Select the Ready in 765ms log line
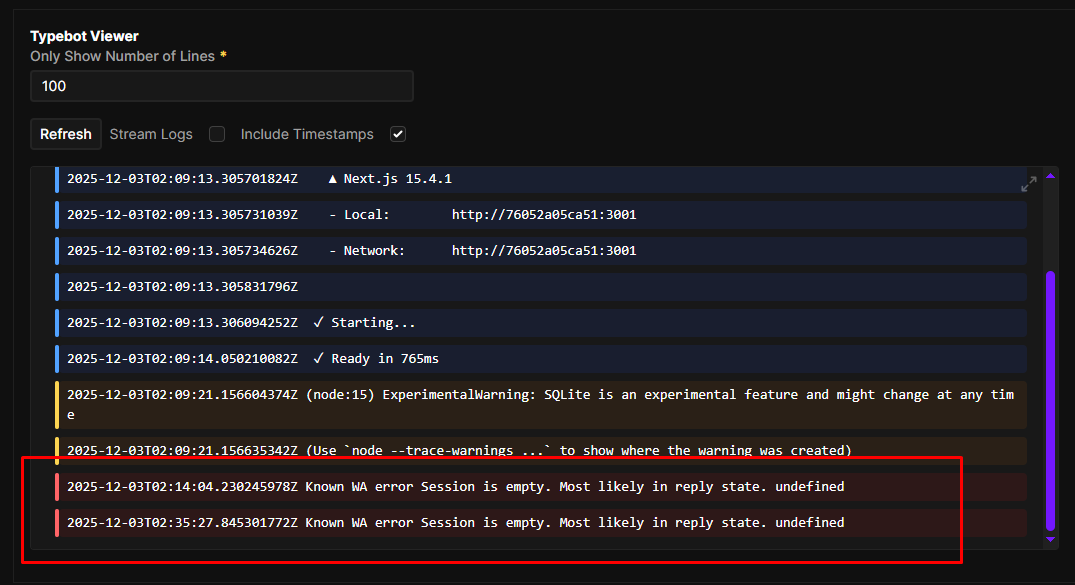Image resolution: width=1075 pixels, height=585 pixels. [541, 359]
